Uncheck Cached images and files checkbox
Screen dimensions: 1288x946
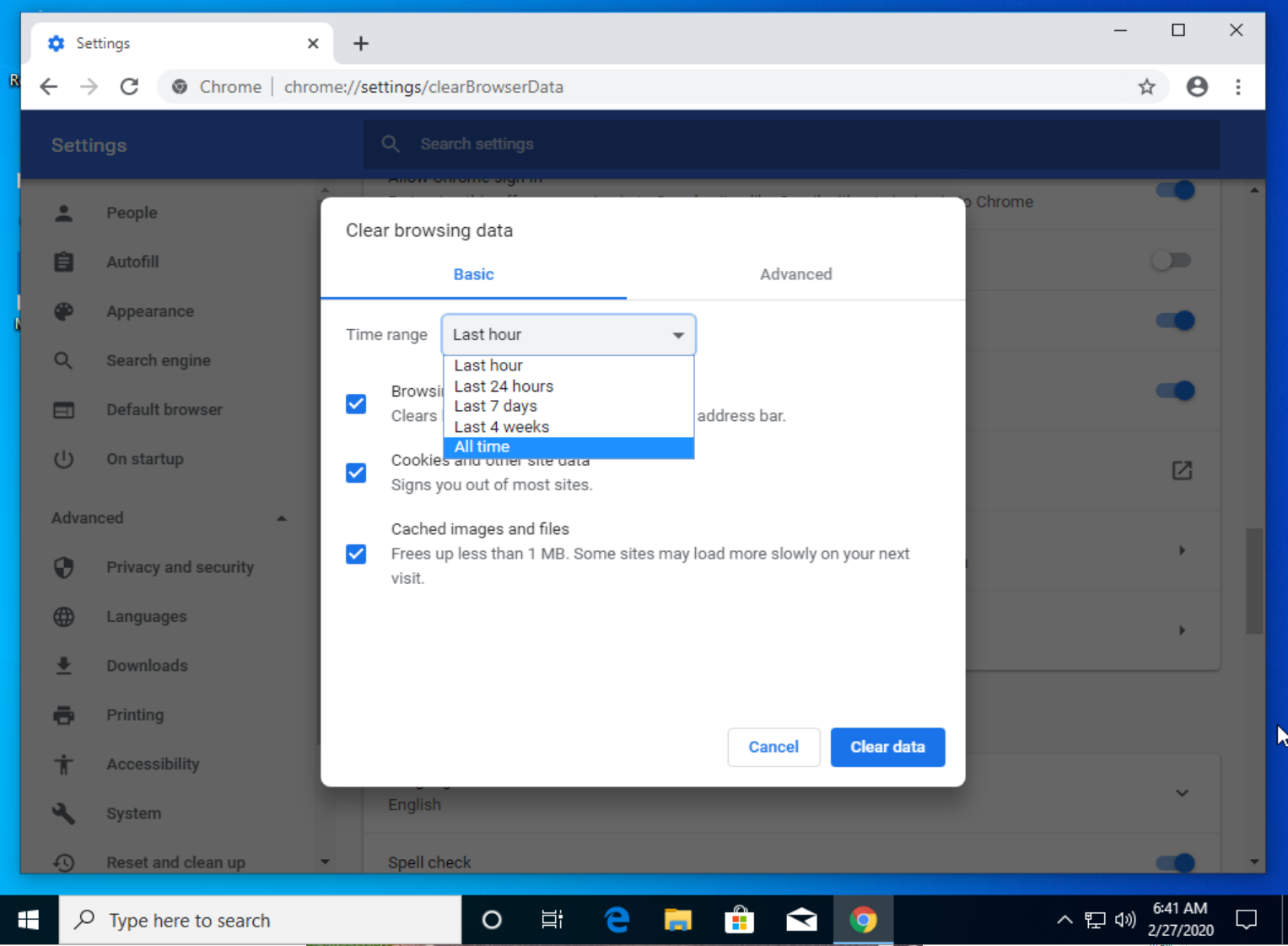(356, 554)
